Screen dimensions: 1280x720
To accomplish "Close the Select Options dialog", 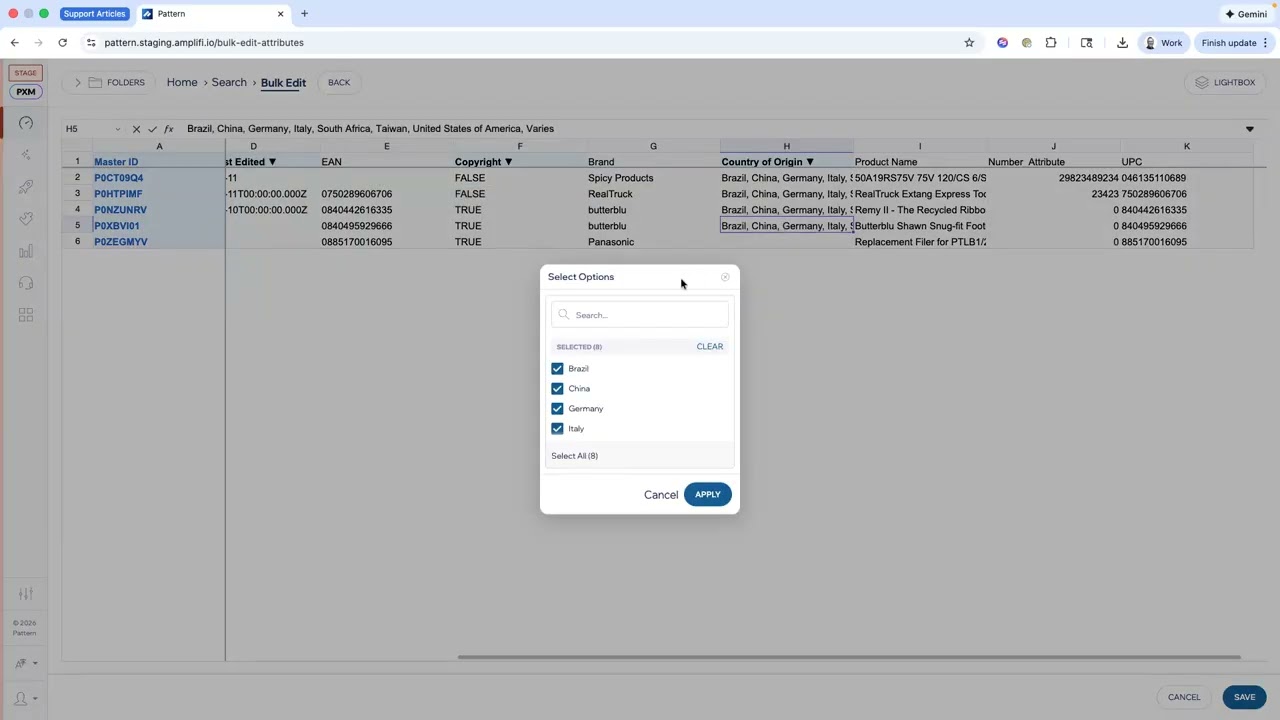I will [725, 277].
